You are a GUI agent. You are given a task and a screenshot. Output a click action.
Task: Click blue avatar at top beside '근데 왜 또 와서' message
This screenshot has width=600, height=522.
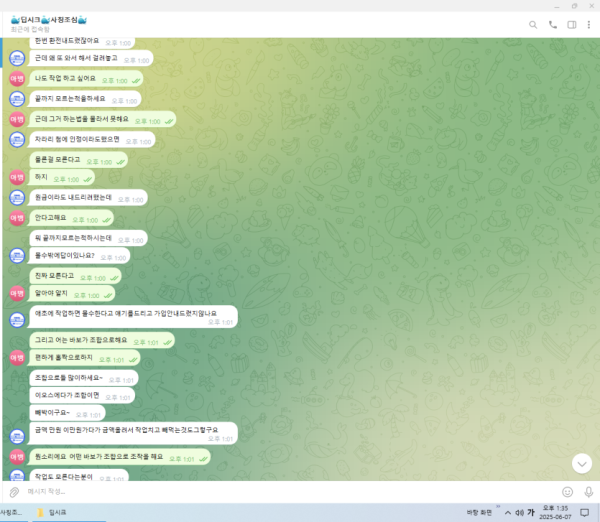click(17, 58)
